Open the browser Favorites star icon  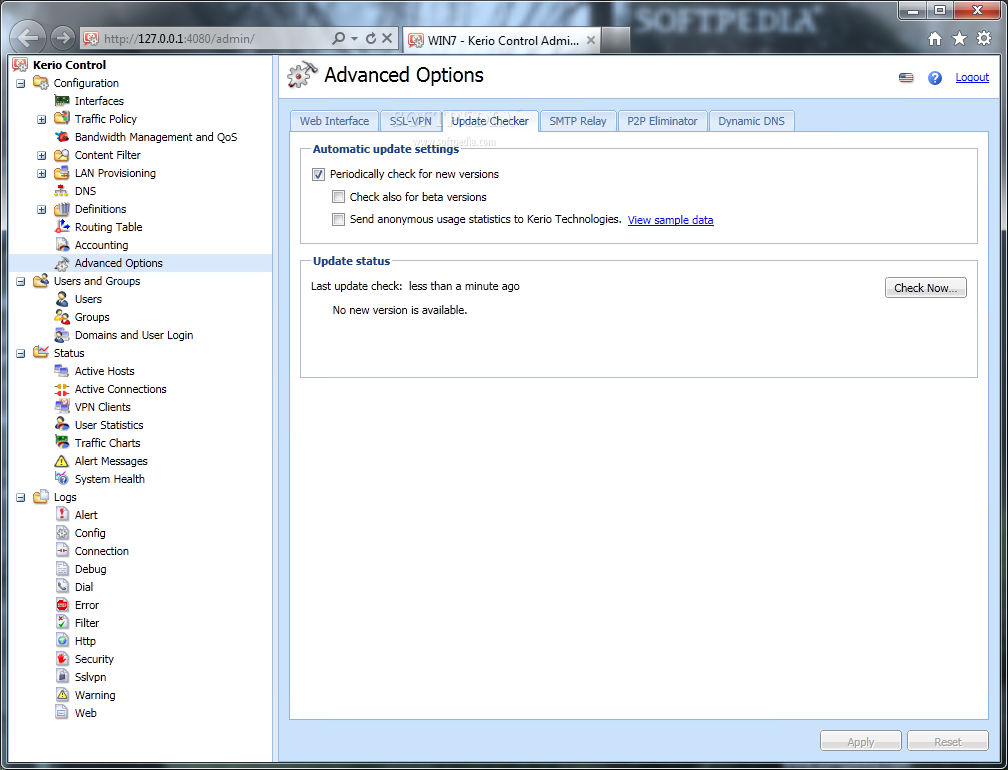pyautogui.click(x=959, y=39)
